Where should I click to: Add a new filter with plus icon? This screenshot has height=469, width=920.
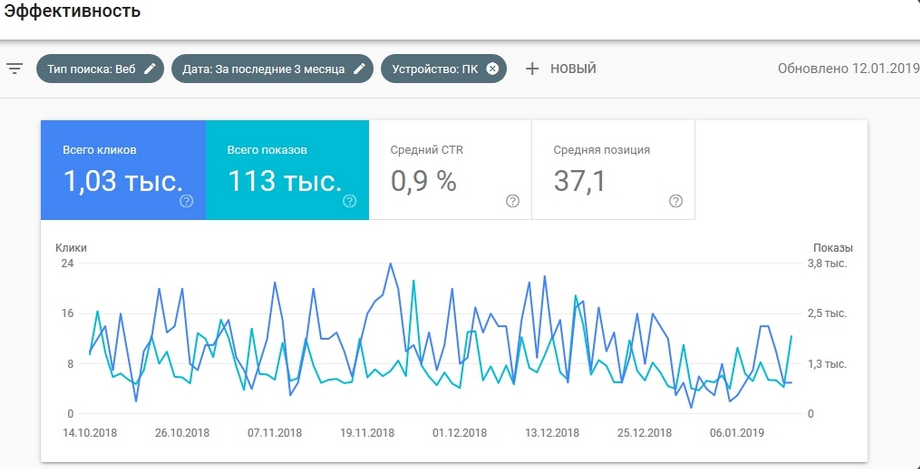point(532,69)
